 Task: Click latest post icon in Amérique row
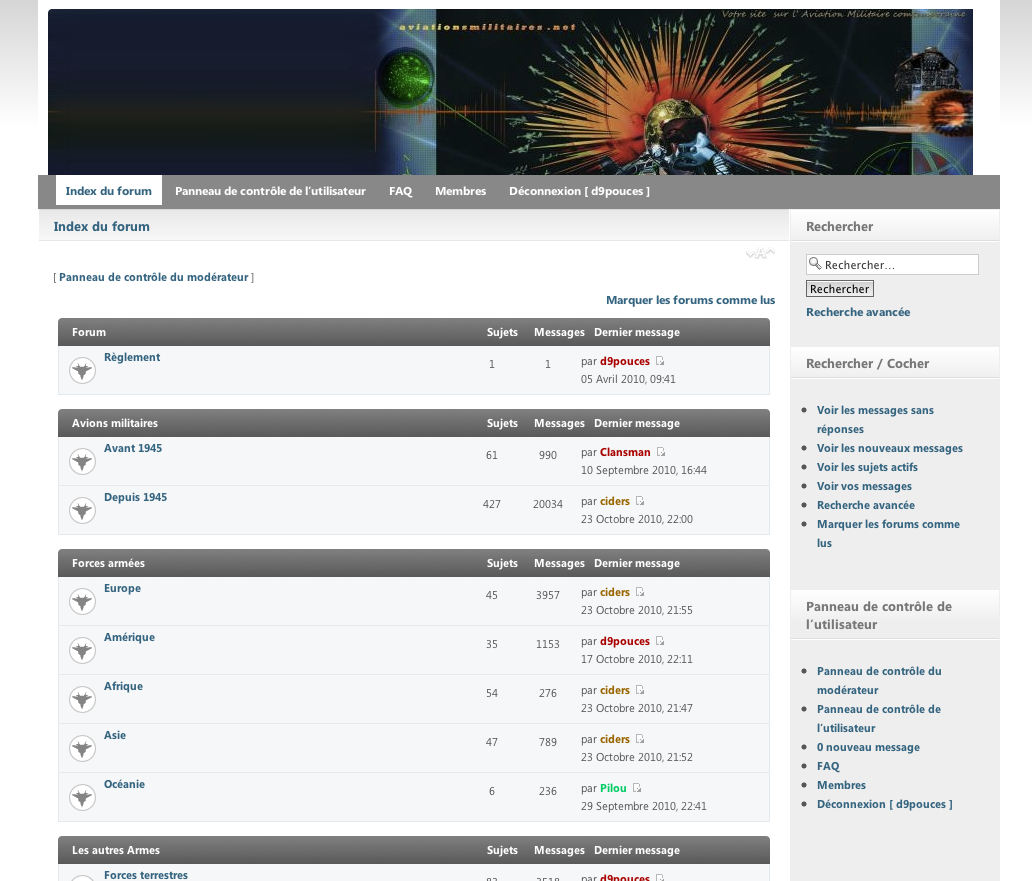(x=660, y=642)
